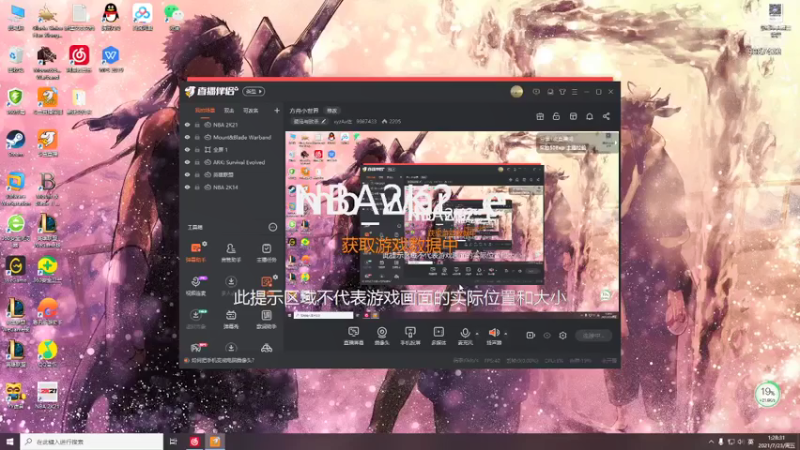This screenshot has width=800, height=450.
Task: Click the taskbar search box
Action: click(x=92, y=441)
